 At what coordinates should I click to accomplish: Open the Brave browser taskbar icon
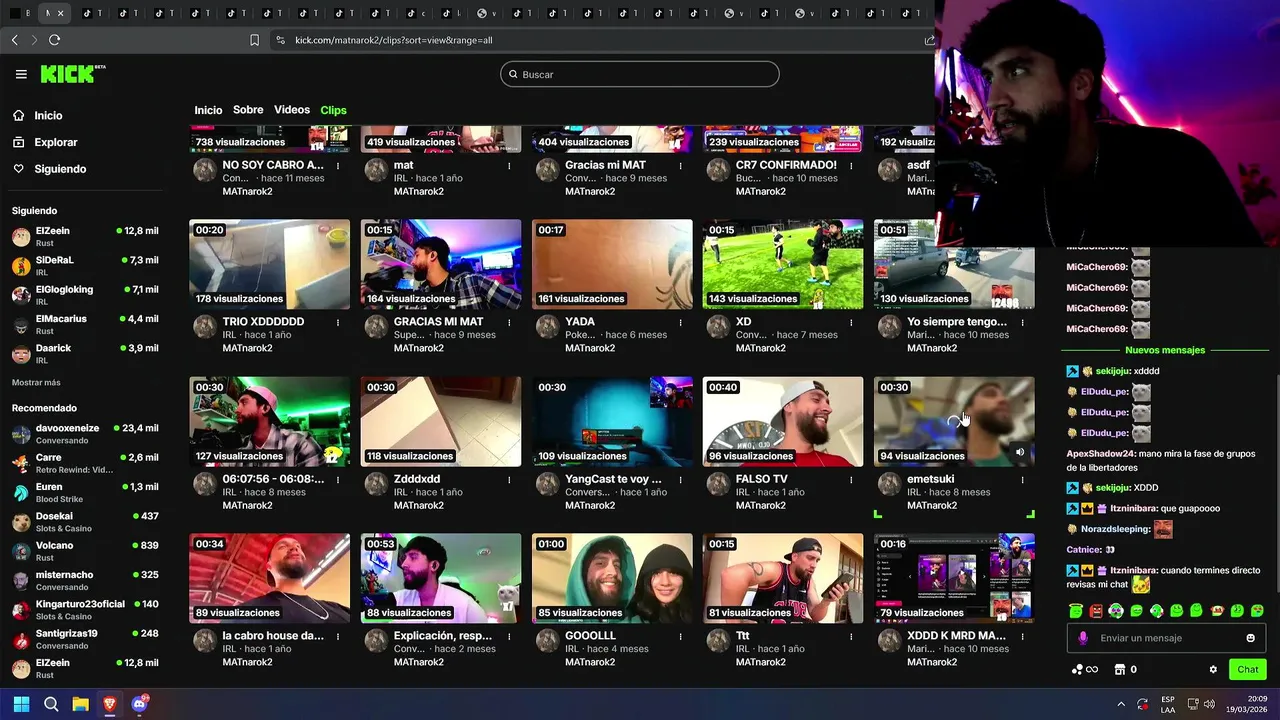[x=110, y=704]
